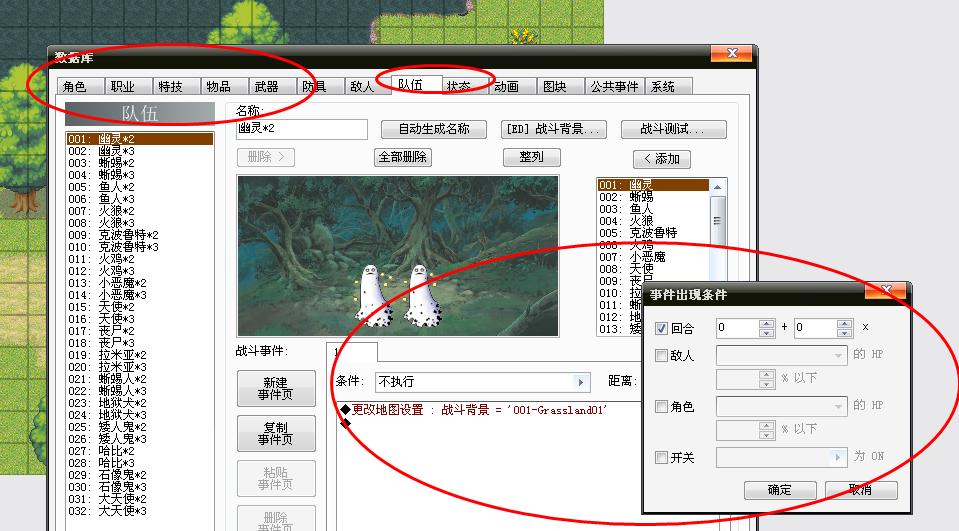Viewport: 959px width, 531px height.
Task: Select troop 013: 小恶魔*2
Action: click(x=139, y=283)
